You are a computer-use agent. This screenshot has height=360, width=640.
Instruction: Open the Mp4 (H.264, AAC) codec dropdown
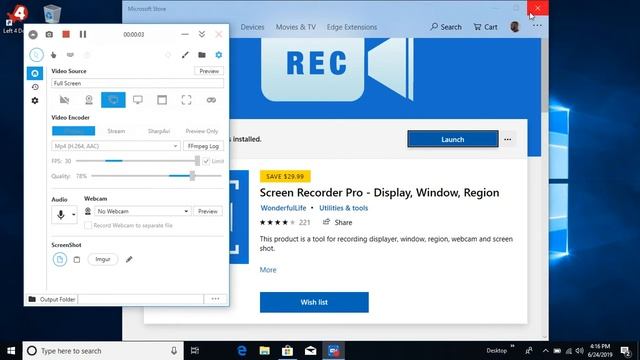[116, 146]
